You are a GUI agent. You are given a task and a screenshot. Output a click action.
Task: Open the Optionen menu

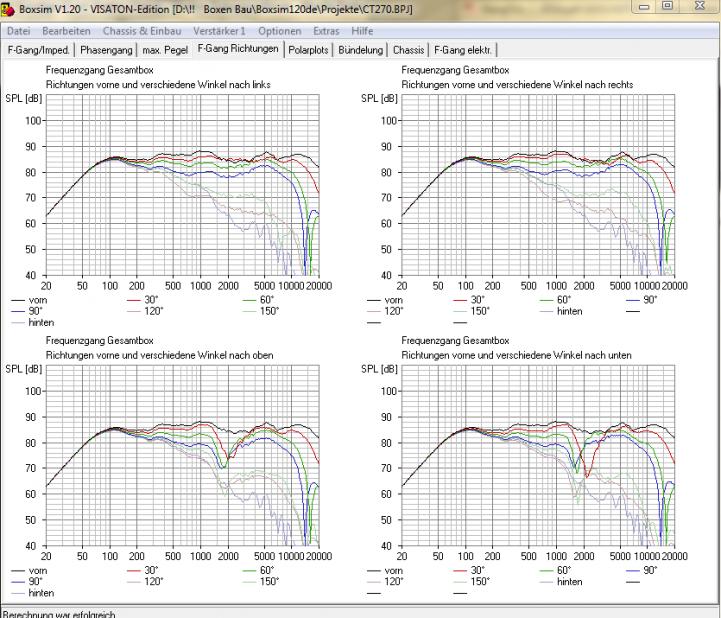point(280,31)
